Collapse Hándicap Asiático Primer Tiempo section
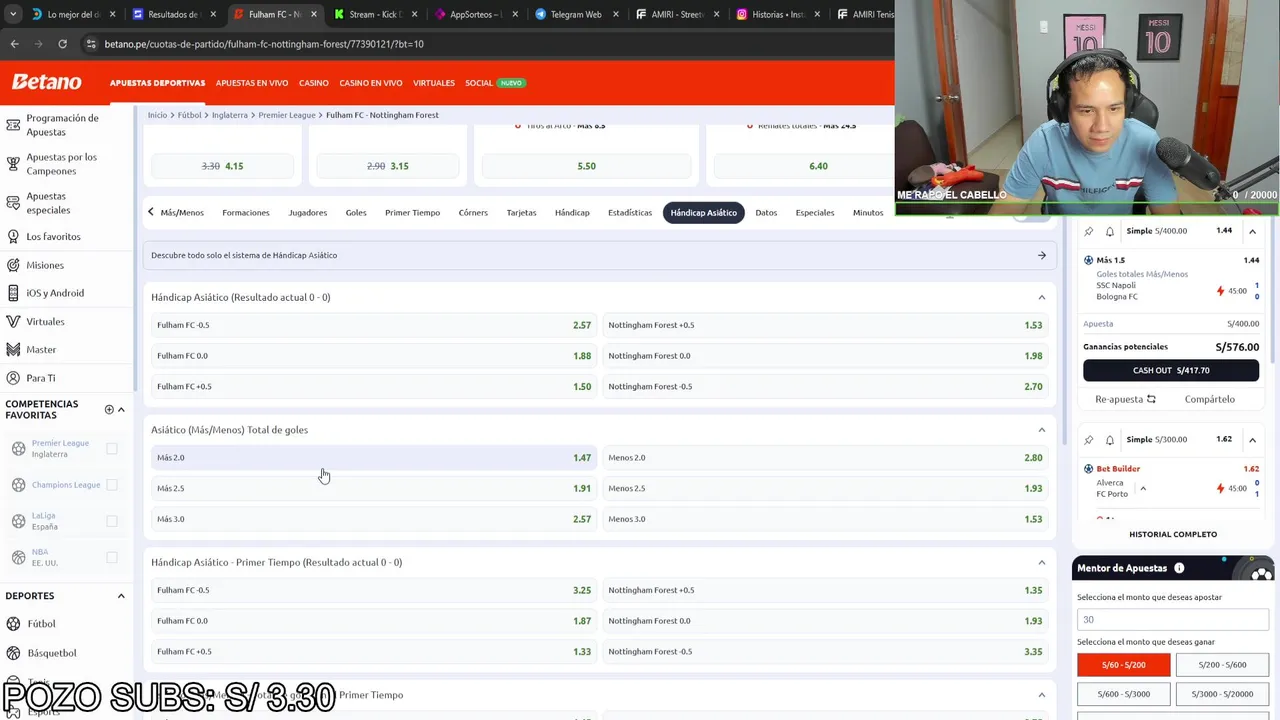Image resolution: width=1280 pixels, height=720 pixels. click(1041, 562)
